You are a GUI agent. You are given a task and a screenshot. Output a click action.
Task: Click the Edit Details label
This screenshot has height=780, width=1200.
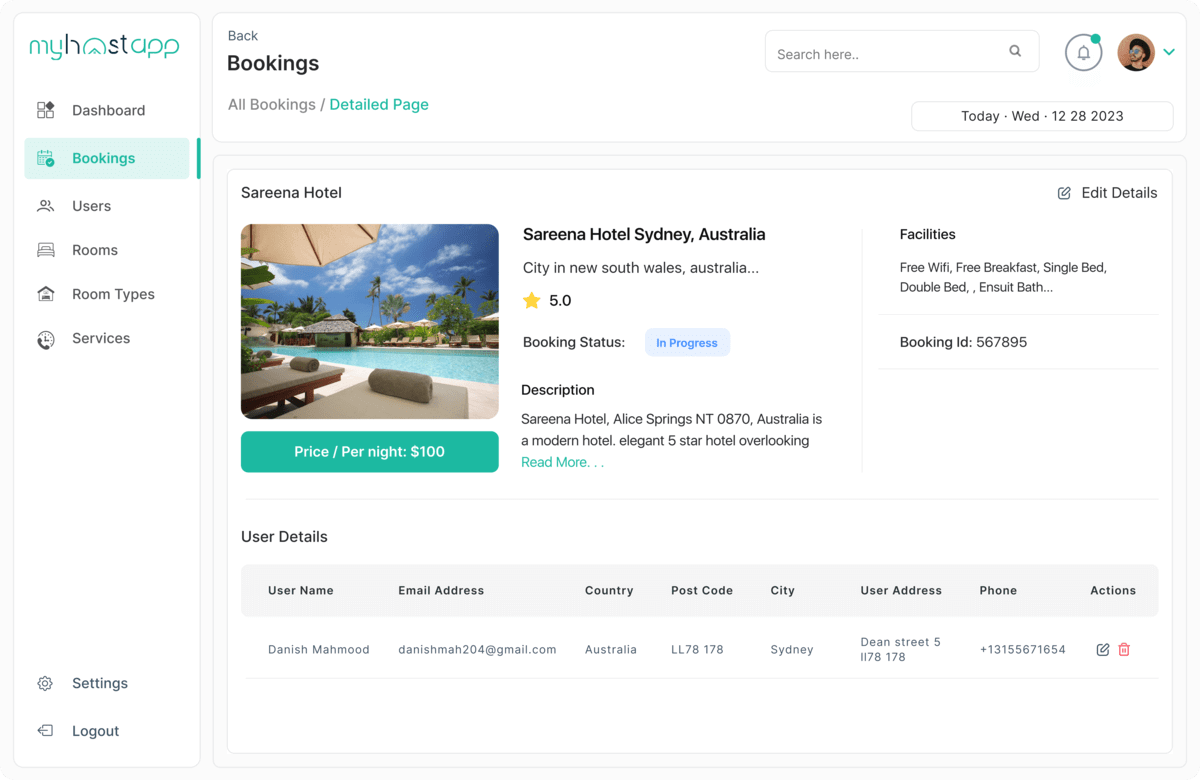click(1119, 193)
